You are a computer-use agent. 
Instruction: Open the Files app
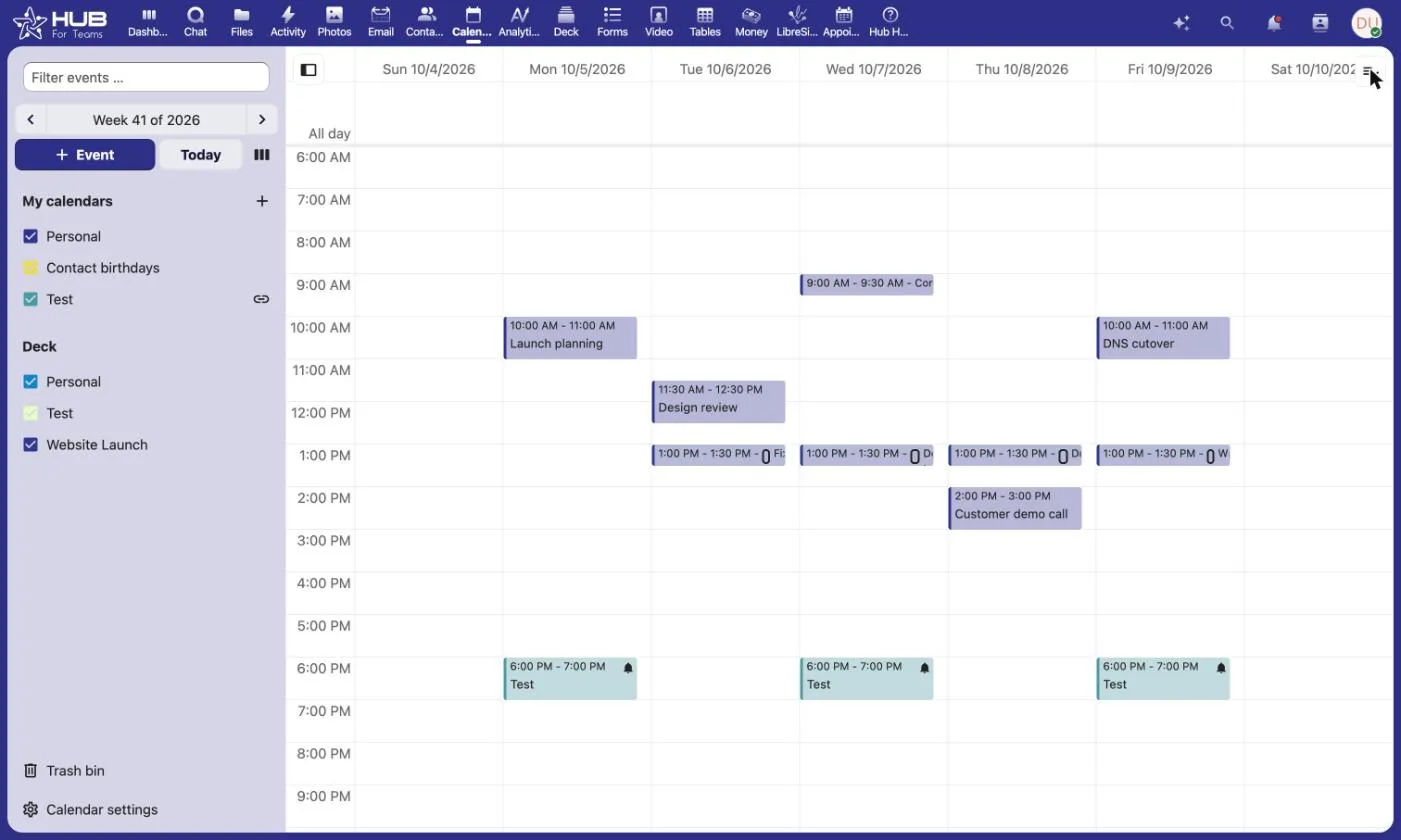tap(241, 22)
